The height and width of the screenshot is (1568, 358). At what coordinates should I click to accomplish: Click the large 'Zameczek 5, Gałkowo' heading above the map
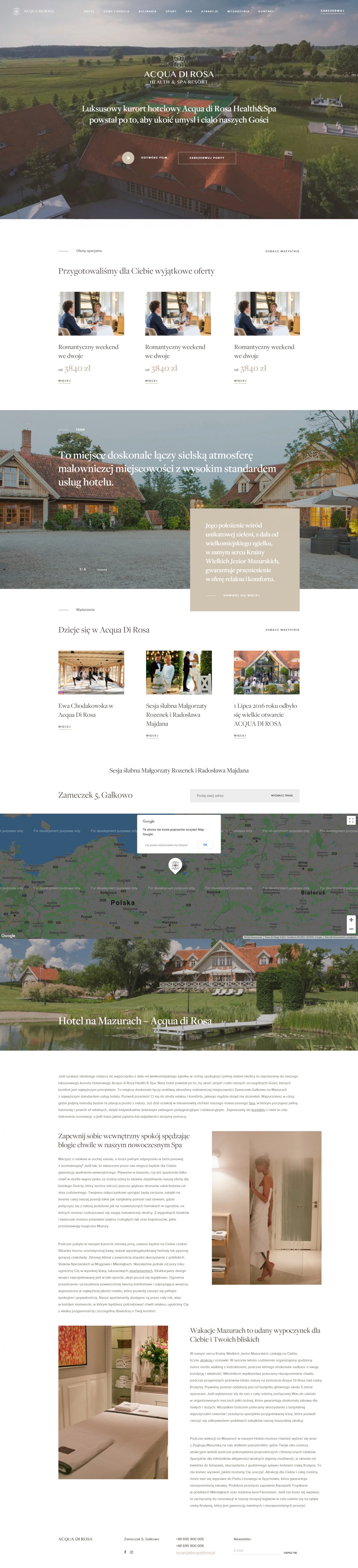pos(96,795)
